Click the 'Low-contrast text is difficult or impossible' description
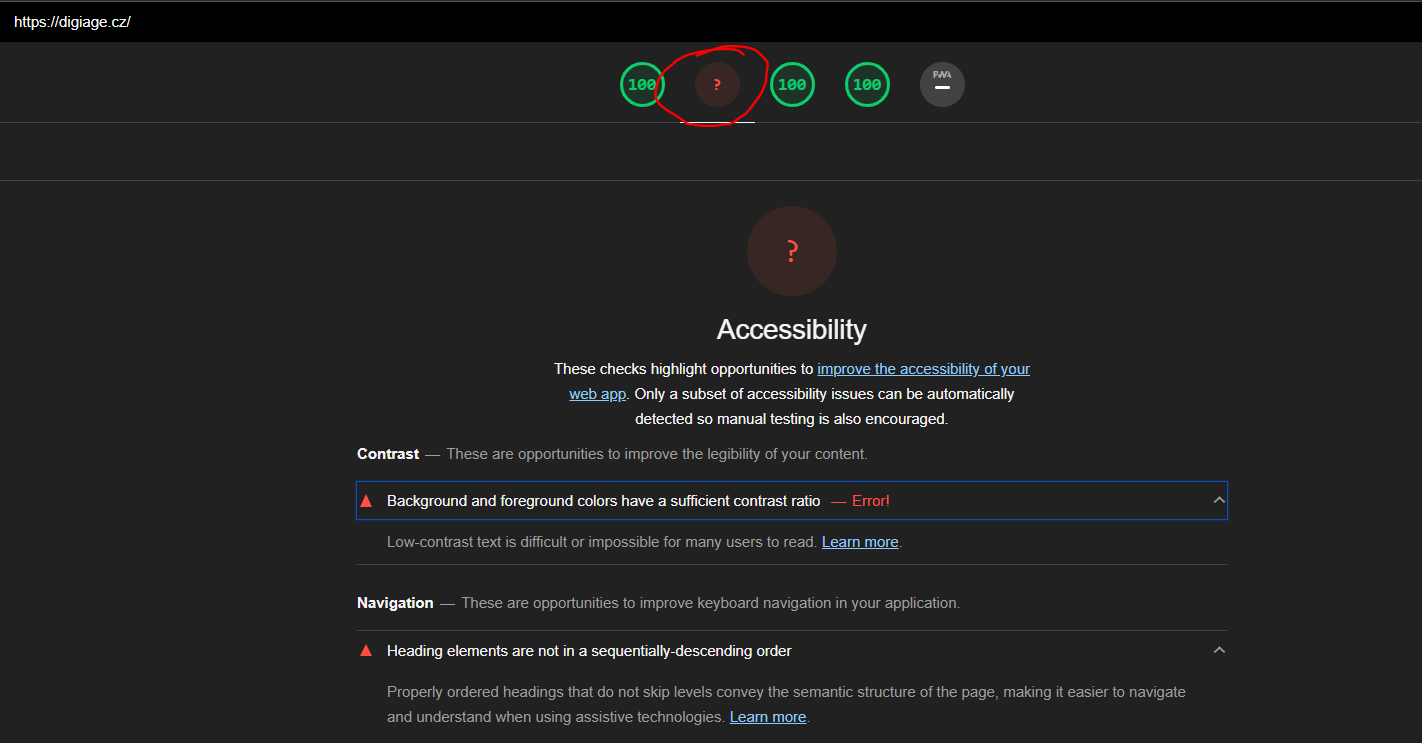Image resolution: width=1422 pixels, height=743 pixels. coord(602,542)
